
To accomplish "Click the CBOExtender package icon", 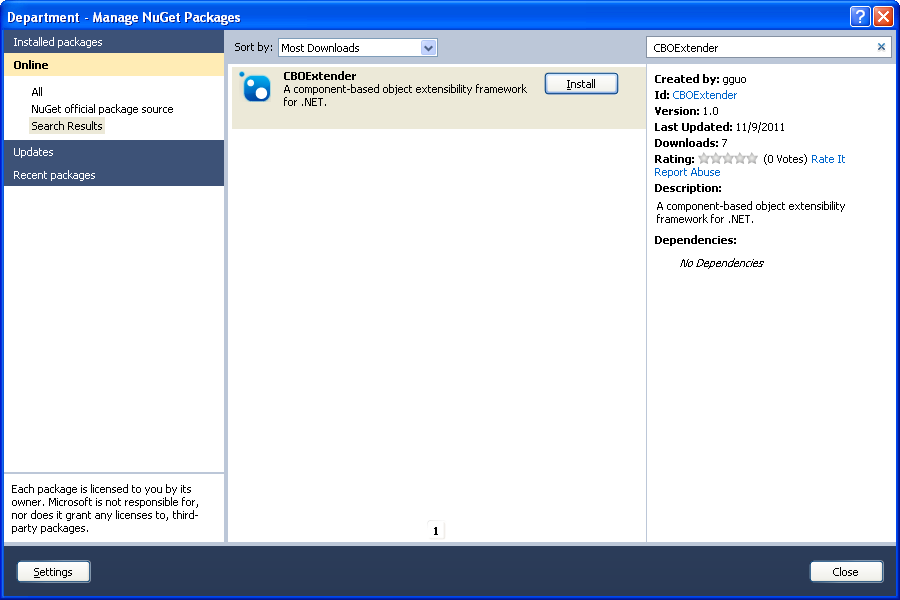I will point(255,88).
